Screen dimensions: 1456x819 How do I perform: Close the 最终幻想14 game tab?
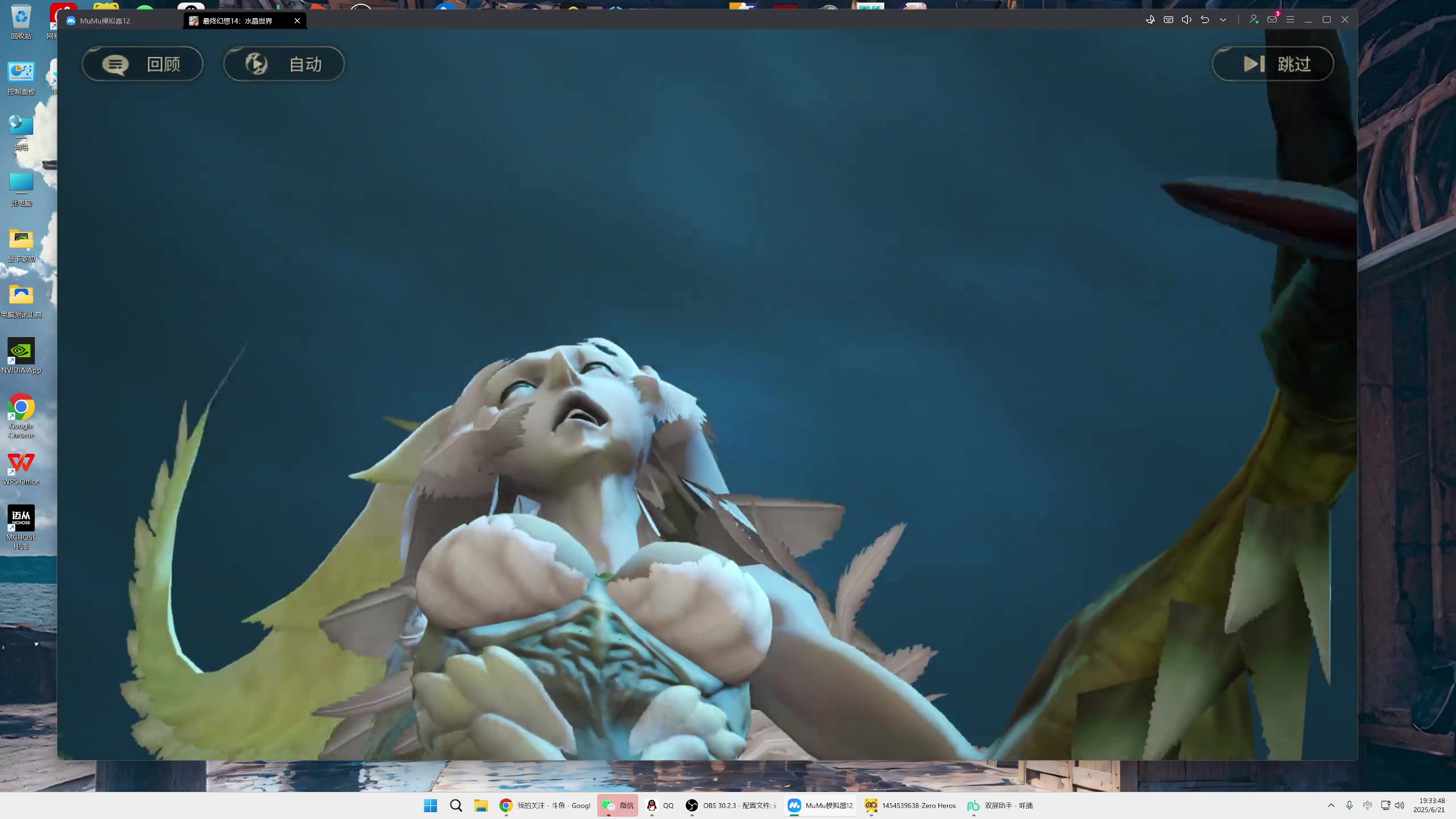click(x=297, y=20)
